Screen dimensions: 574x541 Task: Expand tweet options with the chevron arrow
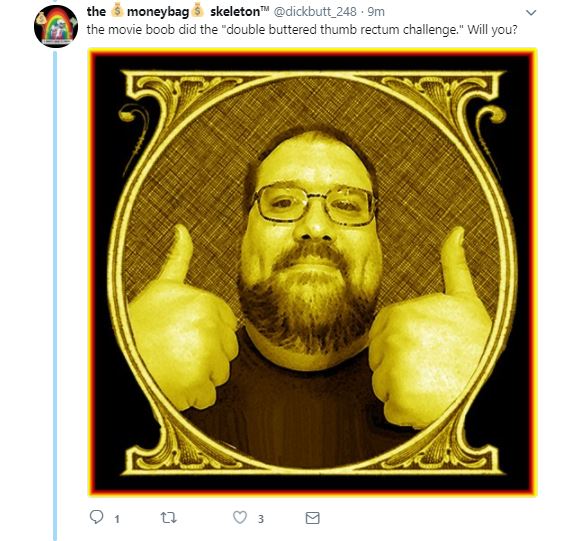[x=531, y=12]
